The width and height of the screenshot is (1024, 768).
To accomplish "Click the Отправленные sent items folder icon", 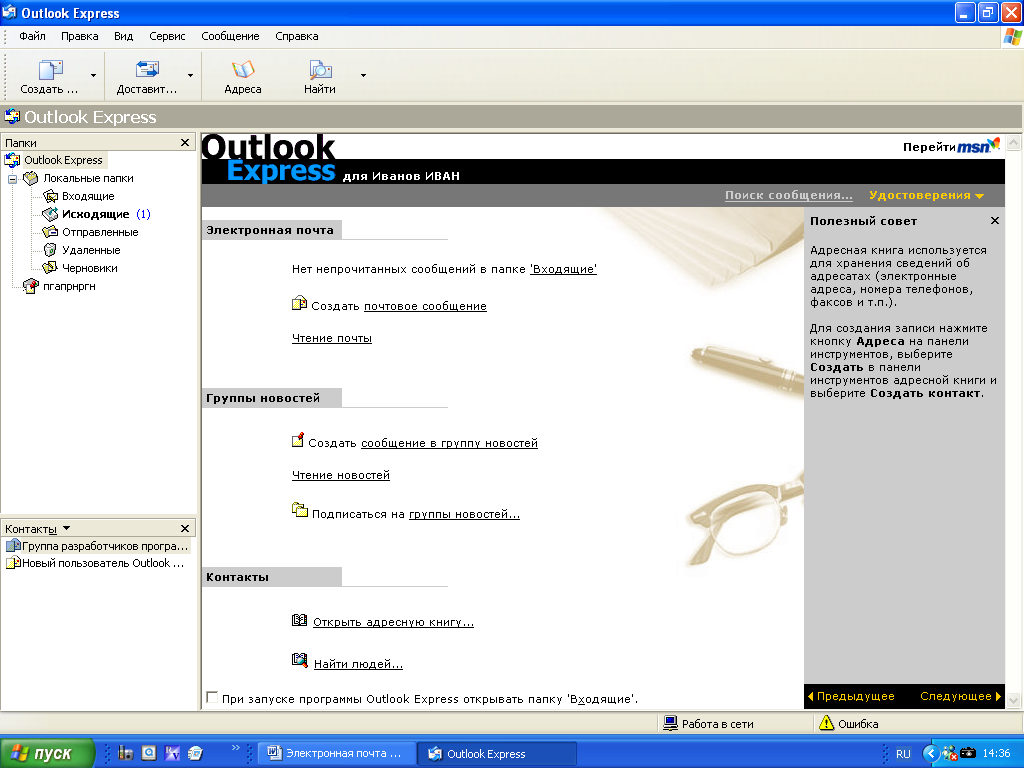I will pyautogui.click(x=50, y=232).
